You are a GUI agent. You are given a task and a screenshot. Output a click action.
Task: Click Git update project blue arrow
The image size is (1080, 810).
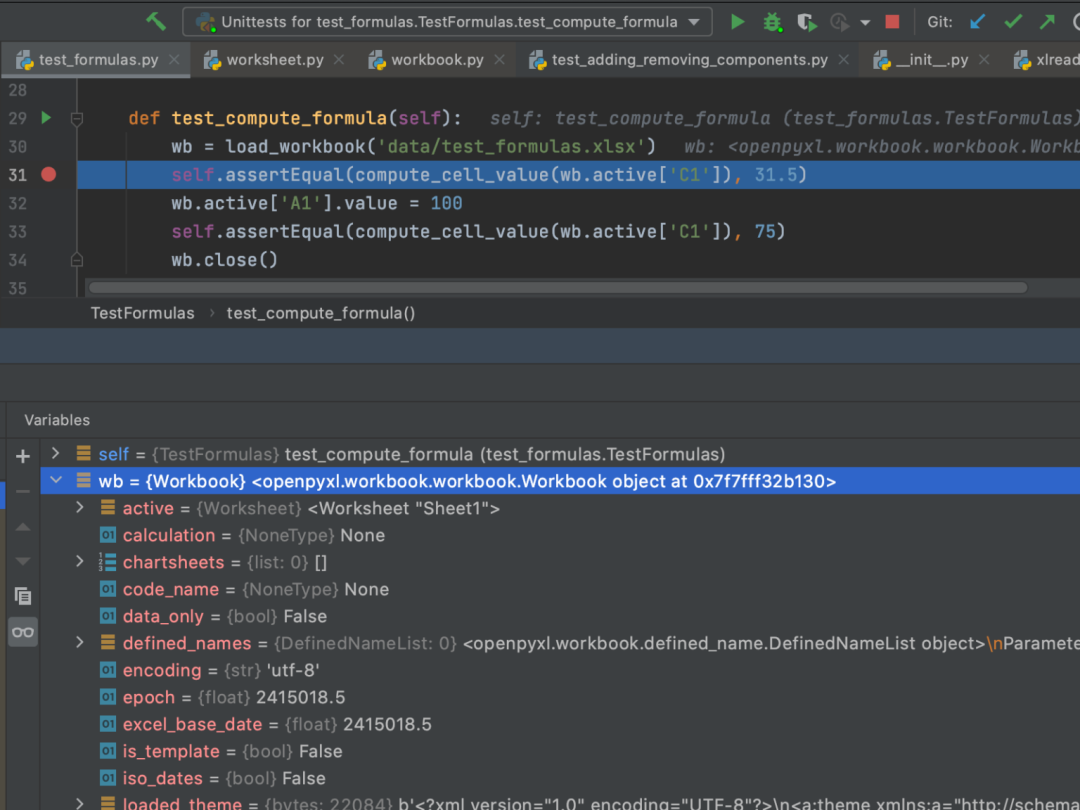977,22
